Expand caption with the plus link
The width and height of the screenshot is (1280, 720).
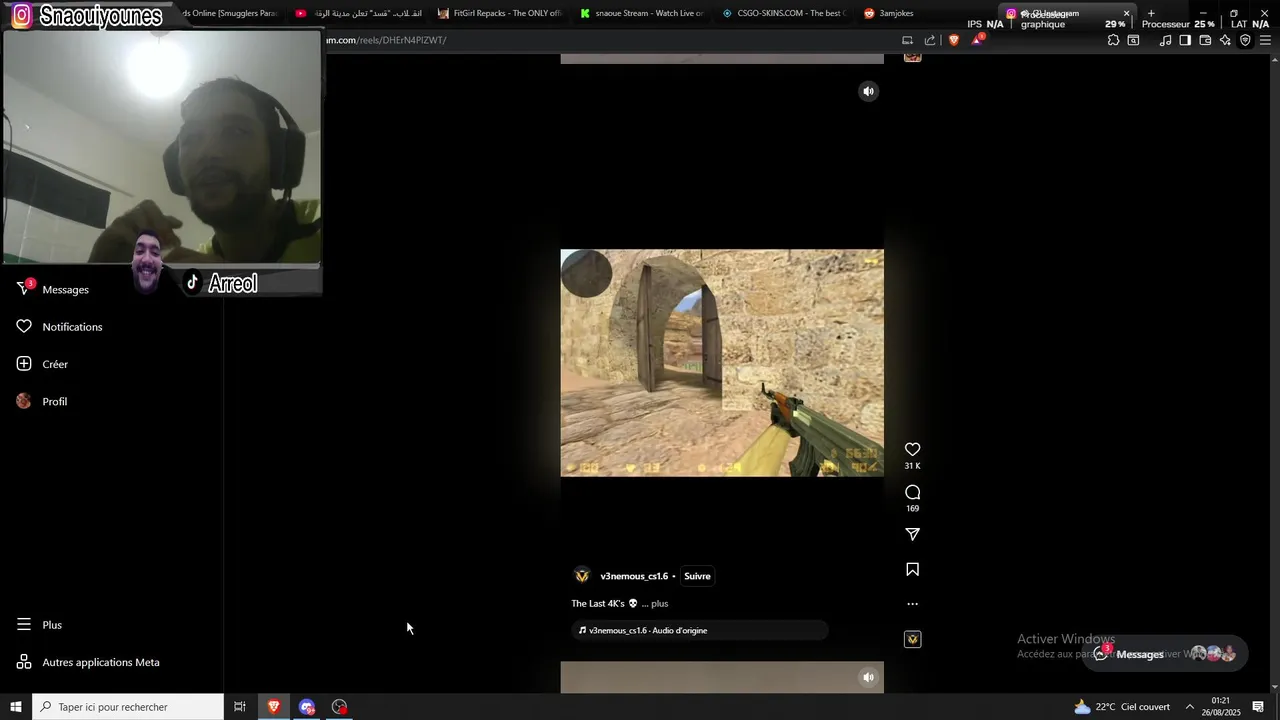[659, 604]
